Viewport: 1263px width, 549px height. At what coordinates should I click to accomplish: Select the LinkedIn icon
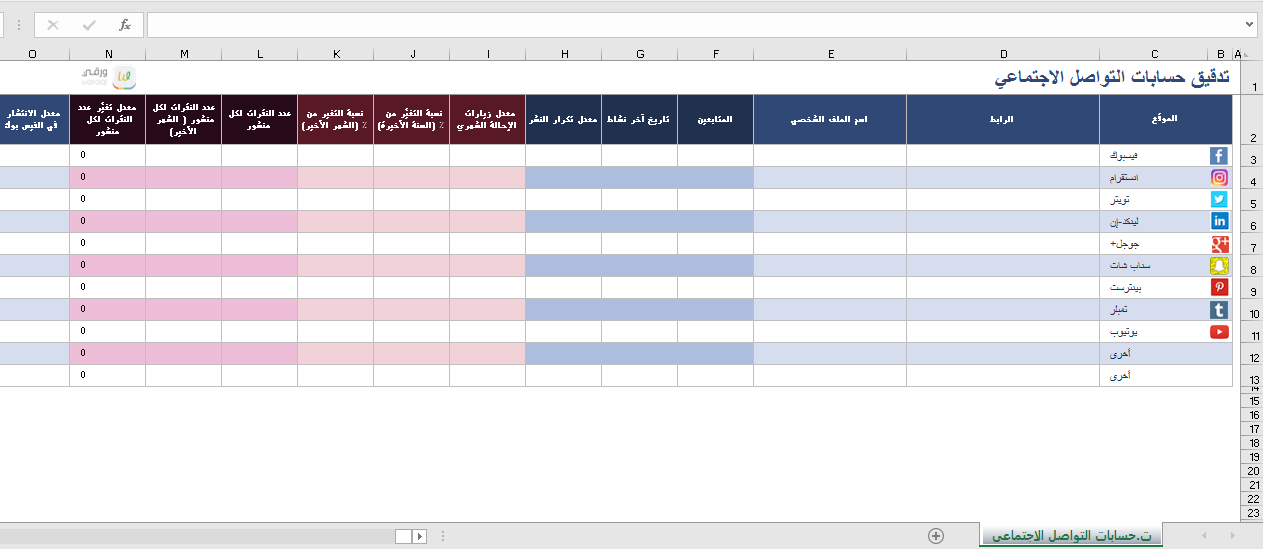(x=1219, y=222)
